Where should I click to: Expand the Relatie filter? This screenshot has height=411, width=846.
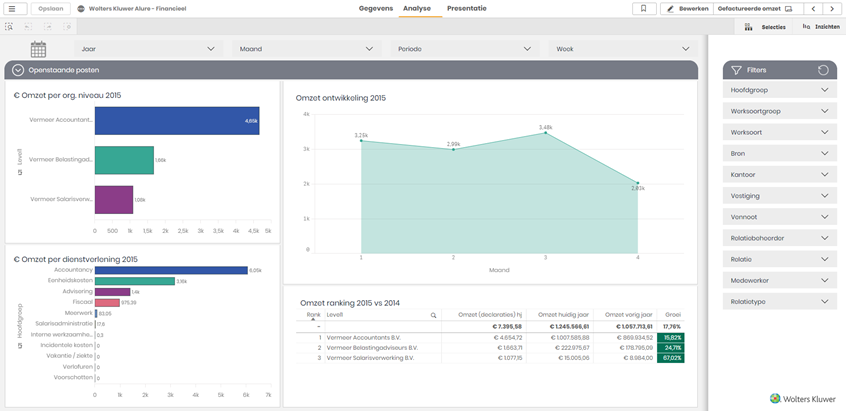click(x=780, y=259)
